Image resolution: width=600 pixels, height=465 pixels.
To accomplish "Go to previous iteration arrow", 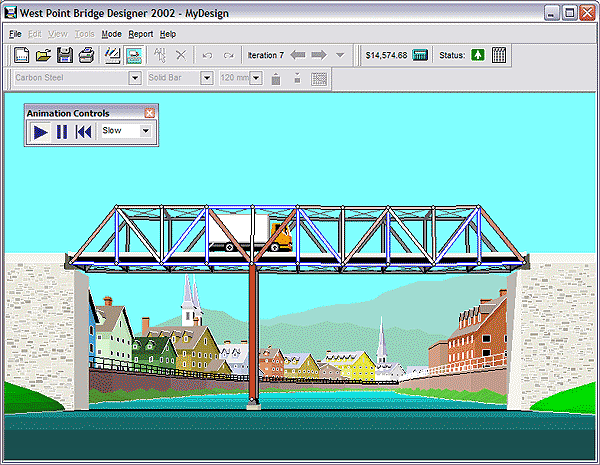I will pyautogui.click(x=298, y=55).
